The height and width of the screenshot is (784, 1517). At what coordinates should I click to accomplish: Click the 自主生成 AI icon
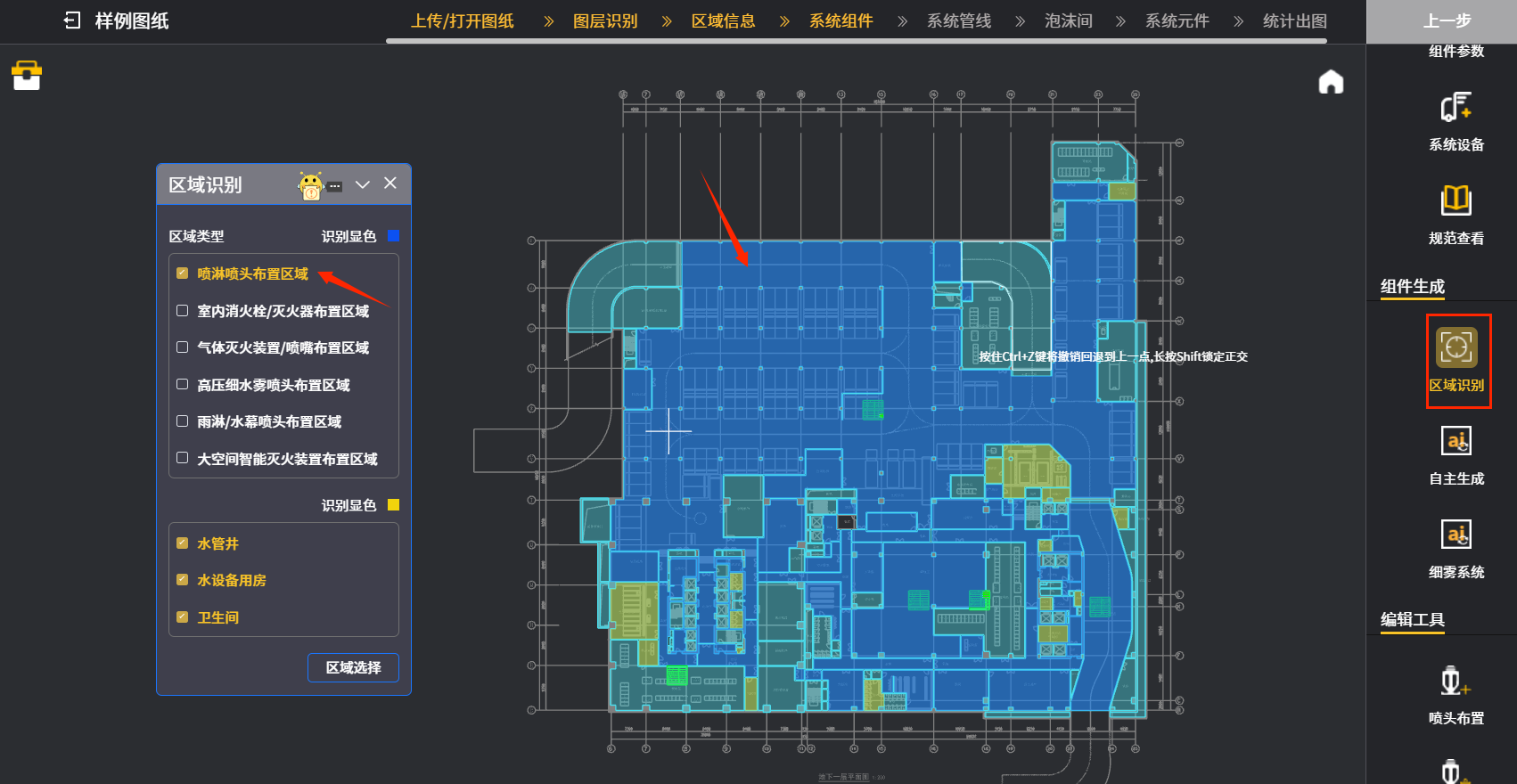point(1456,441)
